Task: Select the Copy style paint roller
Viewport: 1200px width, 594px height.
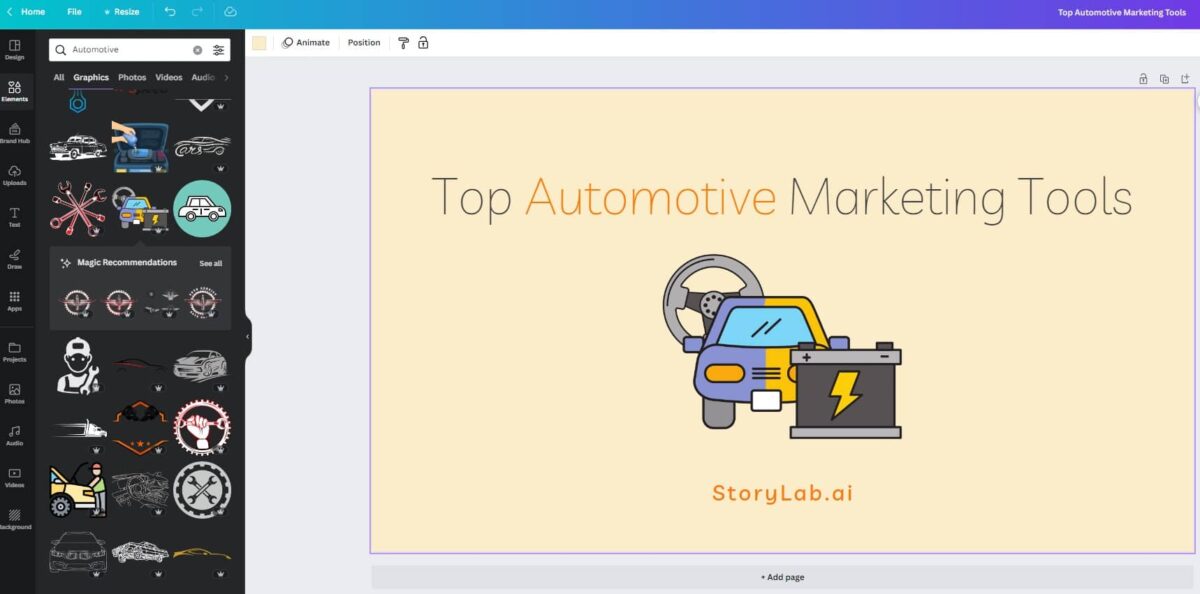Action: tap(403, 42)
